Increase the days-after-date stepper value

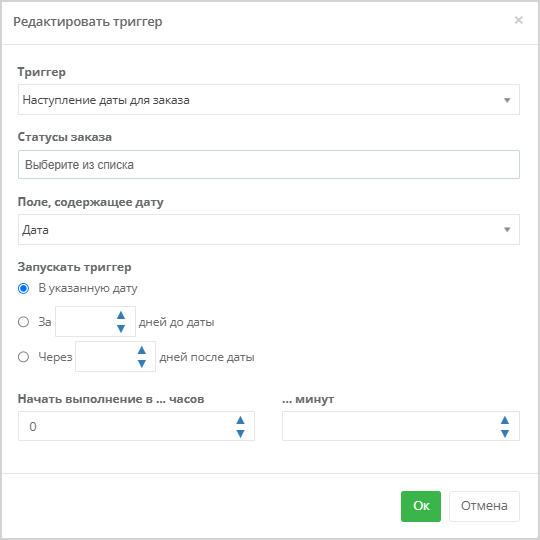(x=142, y=350)
